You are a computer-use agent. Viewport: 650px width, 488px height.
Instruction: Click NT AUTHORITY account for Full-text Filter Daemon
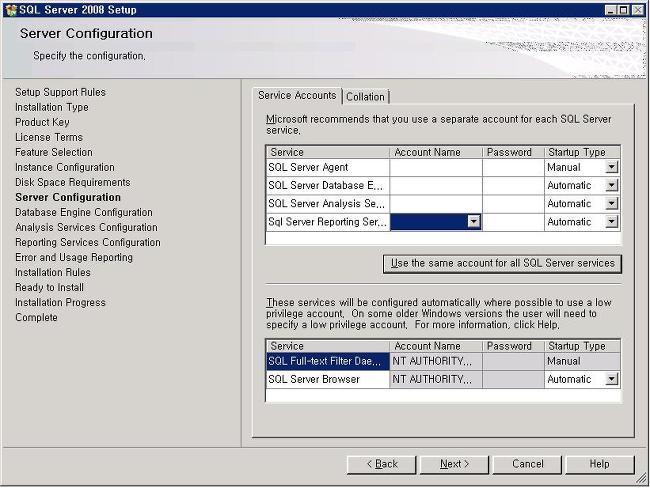click(x=436, y=361)
